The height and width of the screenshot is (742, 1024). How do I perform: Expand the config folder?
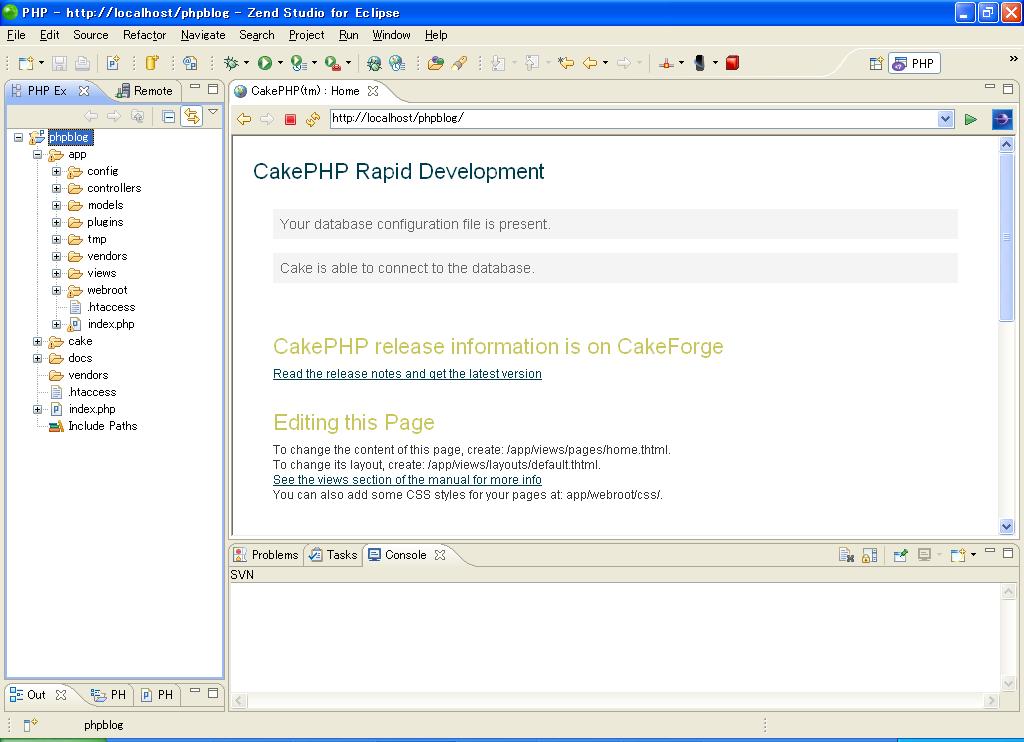coord(56,171)
